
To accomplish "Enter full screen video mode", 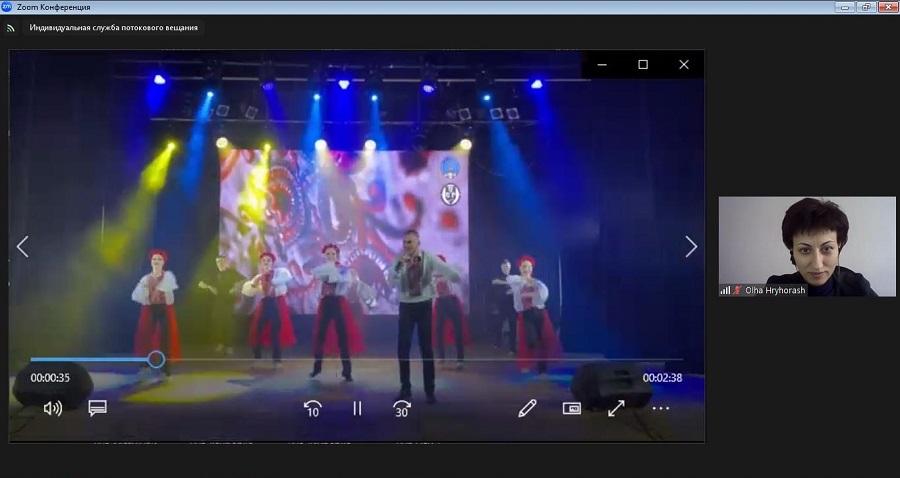I will point(616,408).
